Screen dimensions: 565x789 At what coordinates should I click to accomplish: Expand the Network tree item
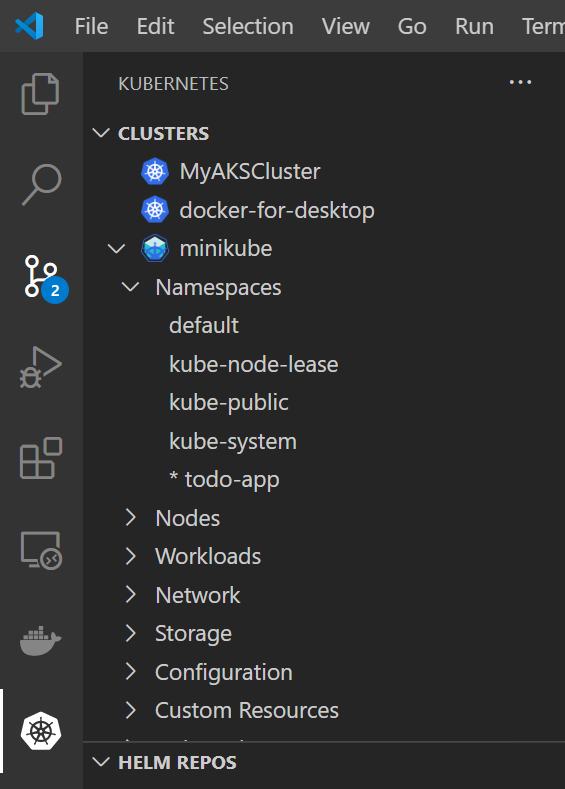[131, 595]
